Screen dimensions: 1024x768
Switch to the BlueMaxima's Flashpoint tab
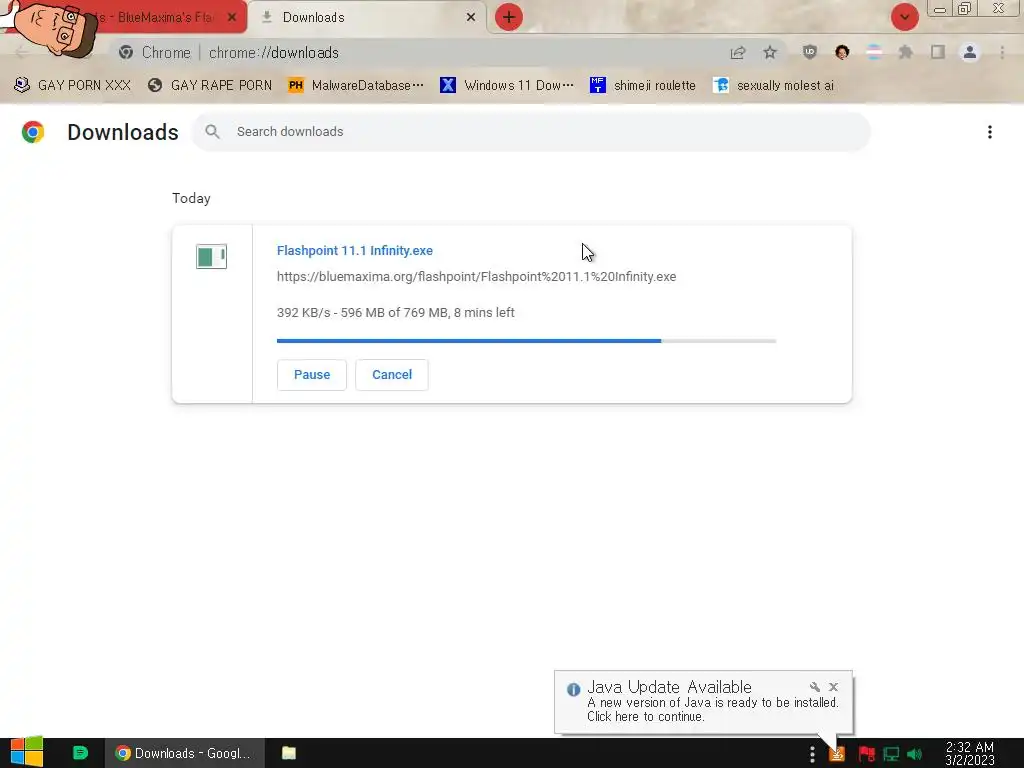pos(157,17)
